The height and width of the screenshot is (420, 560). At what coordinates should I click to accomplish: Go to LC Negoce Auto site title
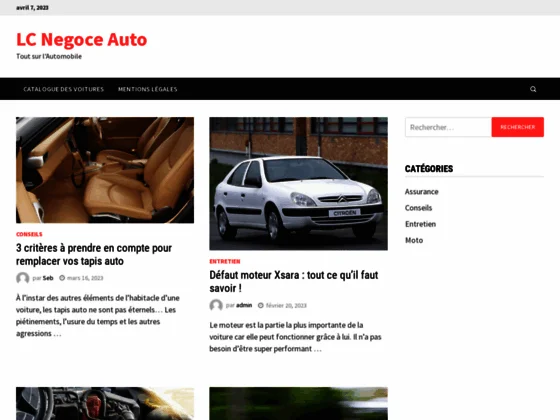coord(81,39)
